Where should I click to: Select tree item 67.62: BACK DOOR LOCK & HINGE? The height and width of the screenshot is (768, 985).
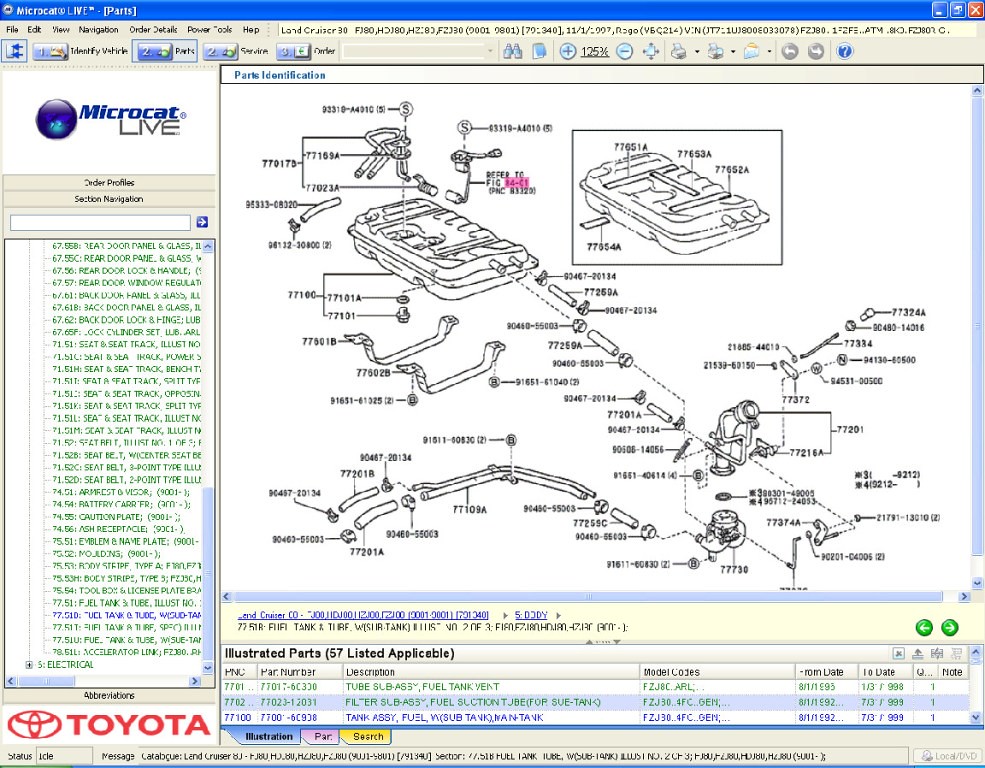click(126, 320)
